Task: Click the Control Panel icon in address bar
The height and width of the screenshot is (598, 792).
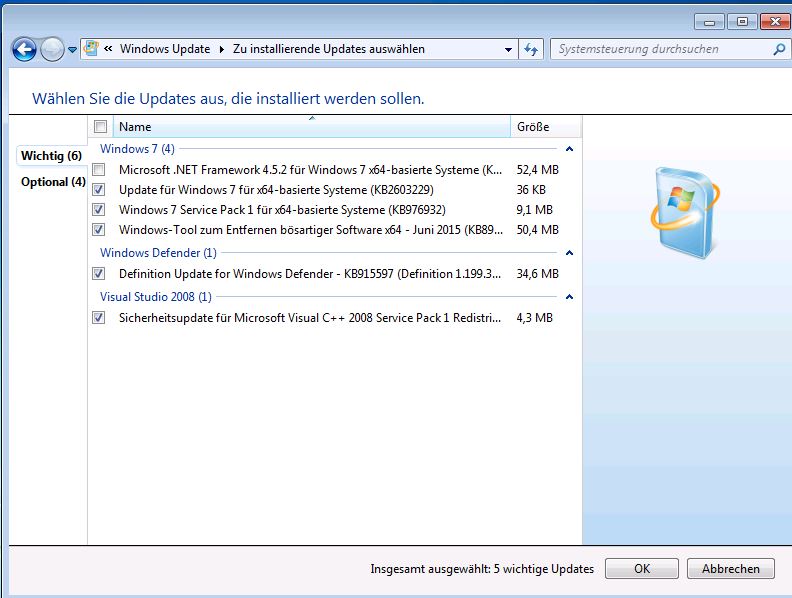Action: pyautogui.click(x=91, y=48)
